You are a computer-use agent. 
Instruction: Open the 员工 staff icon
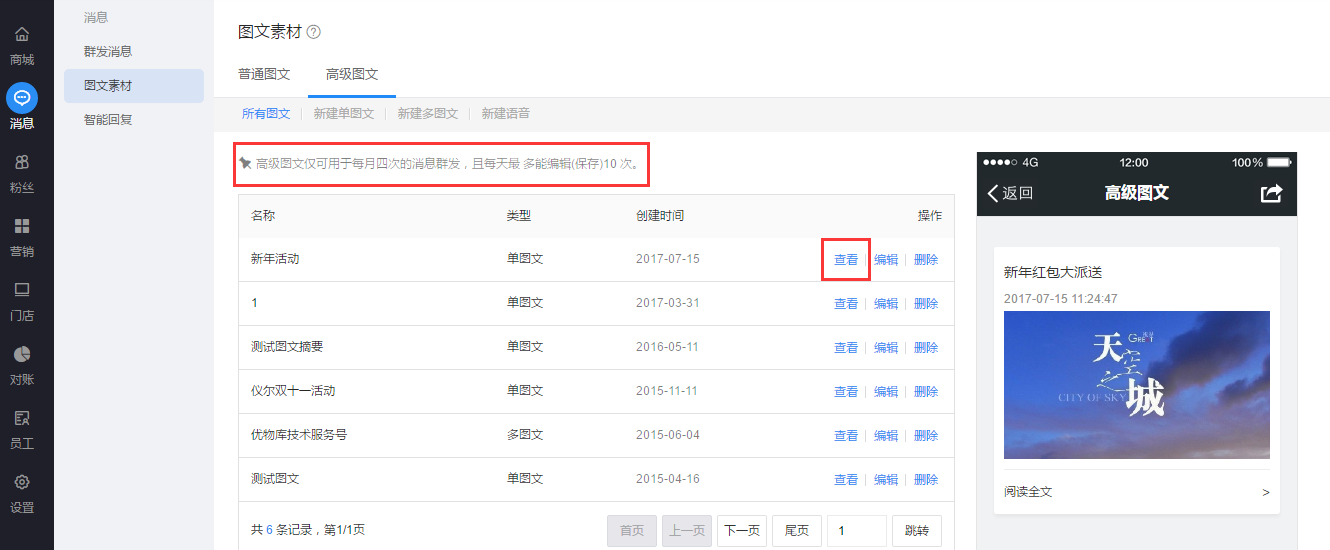pos(22,418)
